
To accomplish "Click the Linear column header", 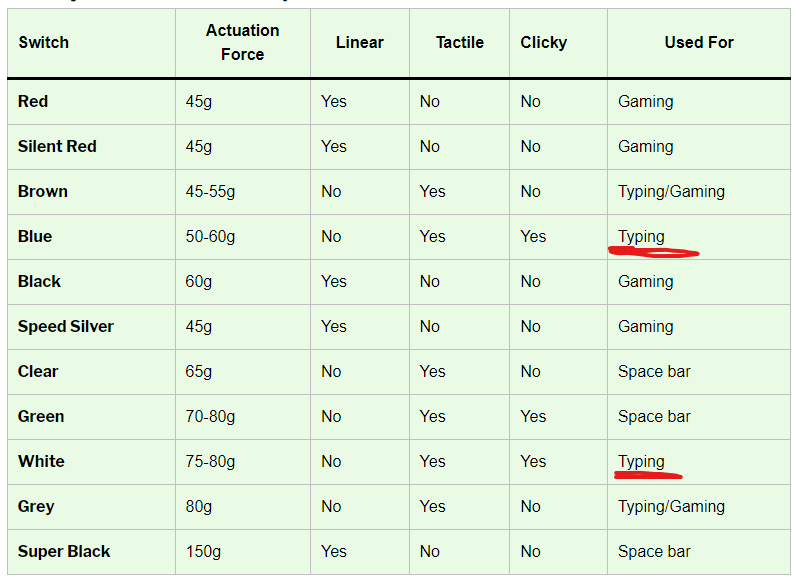I will coord(359,42).
